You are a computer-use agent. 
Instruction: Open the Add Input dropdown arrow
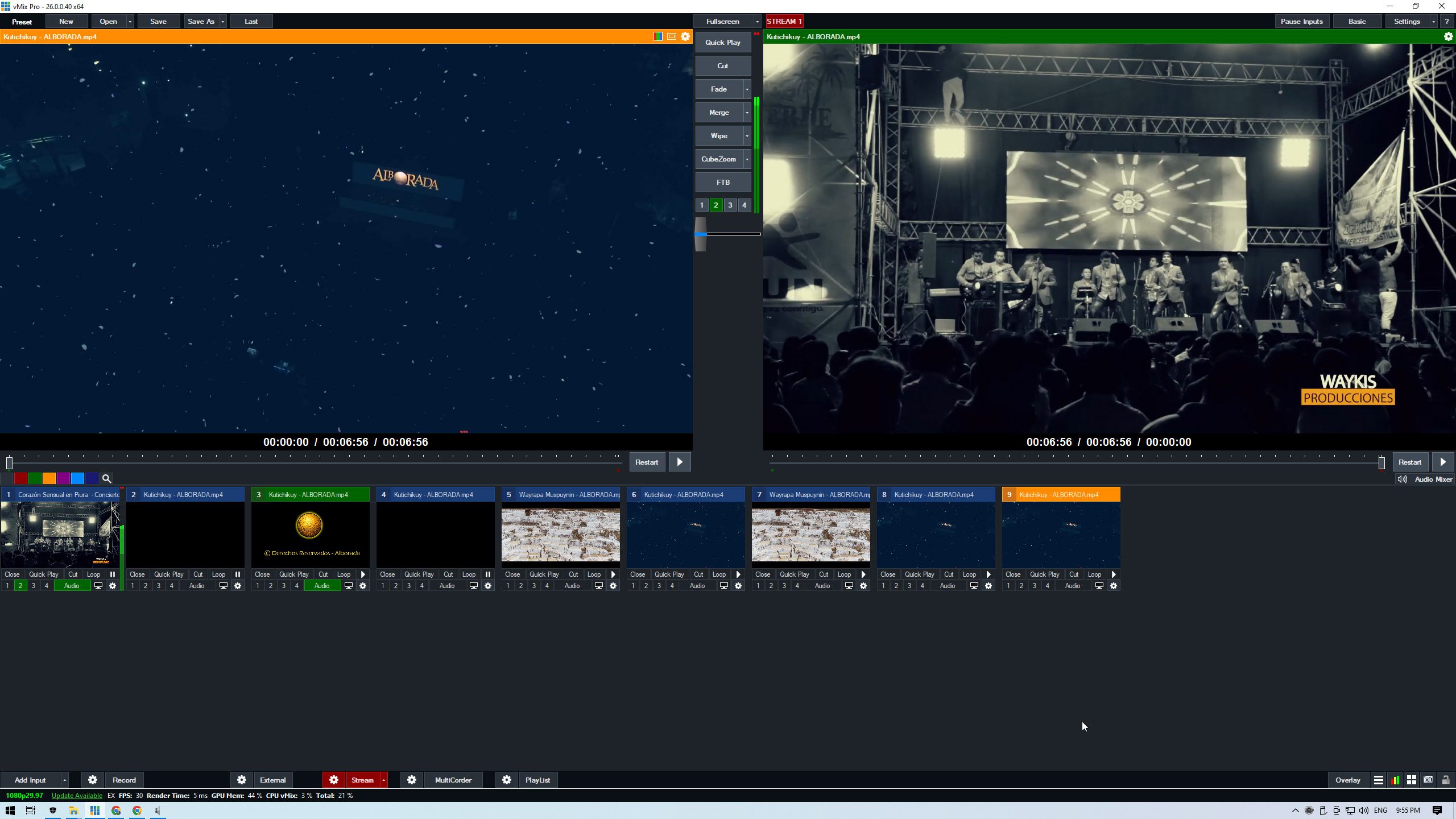click(64, 780)
